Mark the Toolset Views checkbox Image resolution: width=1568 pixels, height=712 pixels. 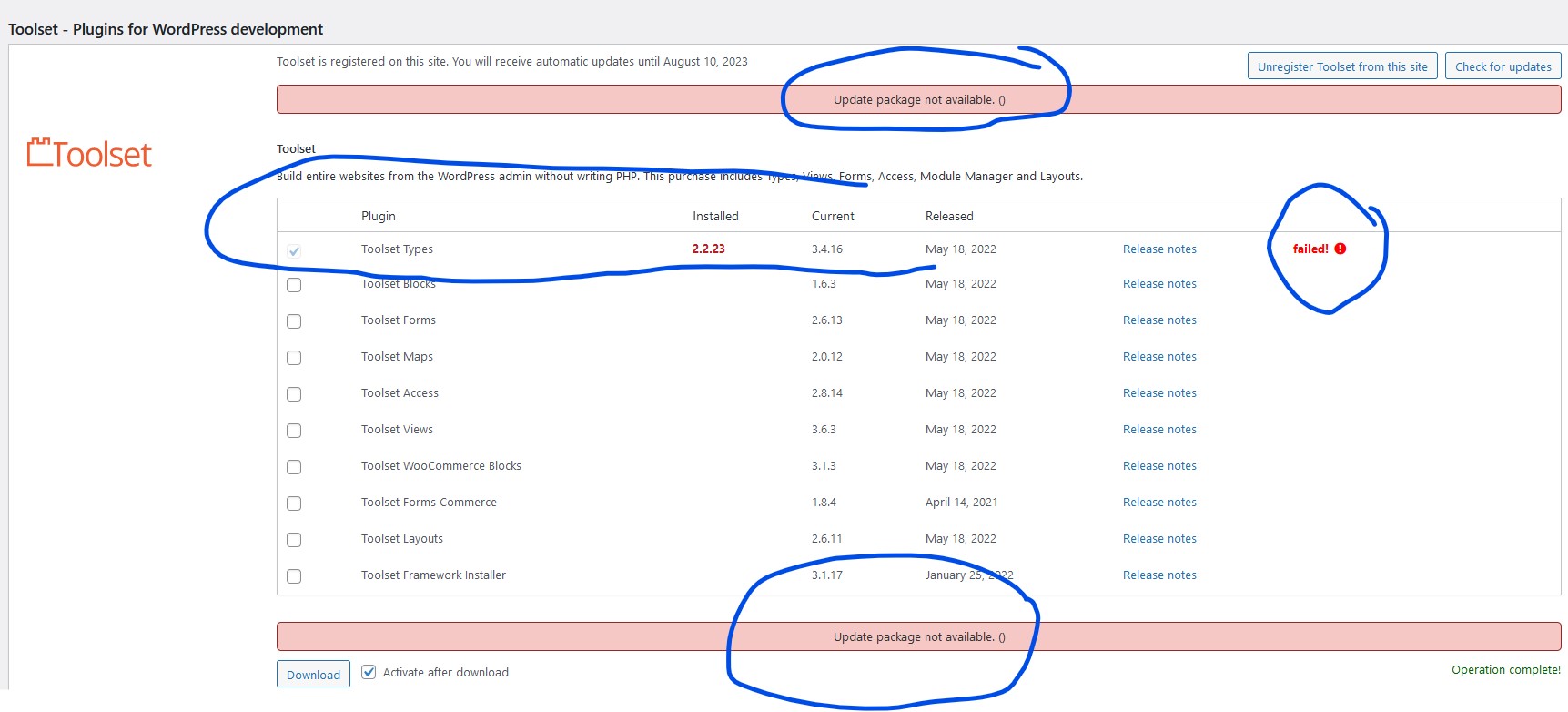click(294, 431)
